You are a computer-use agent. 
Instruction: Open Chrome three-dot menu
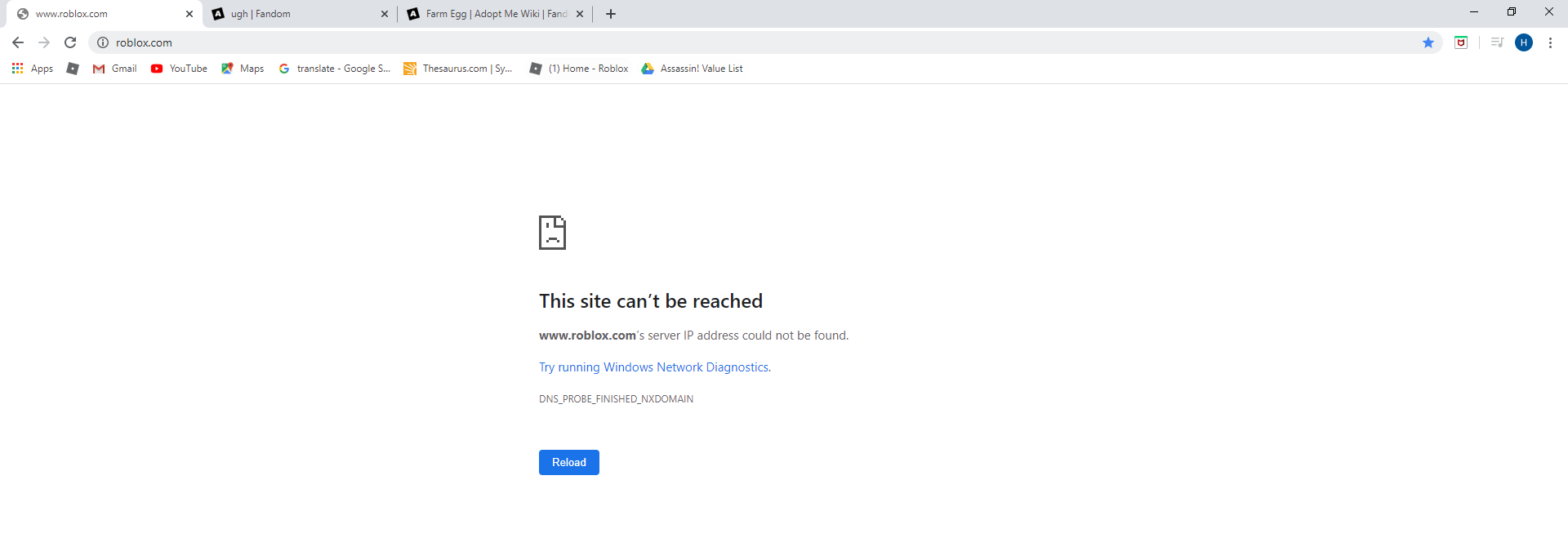click(1550, 42)
